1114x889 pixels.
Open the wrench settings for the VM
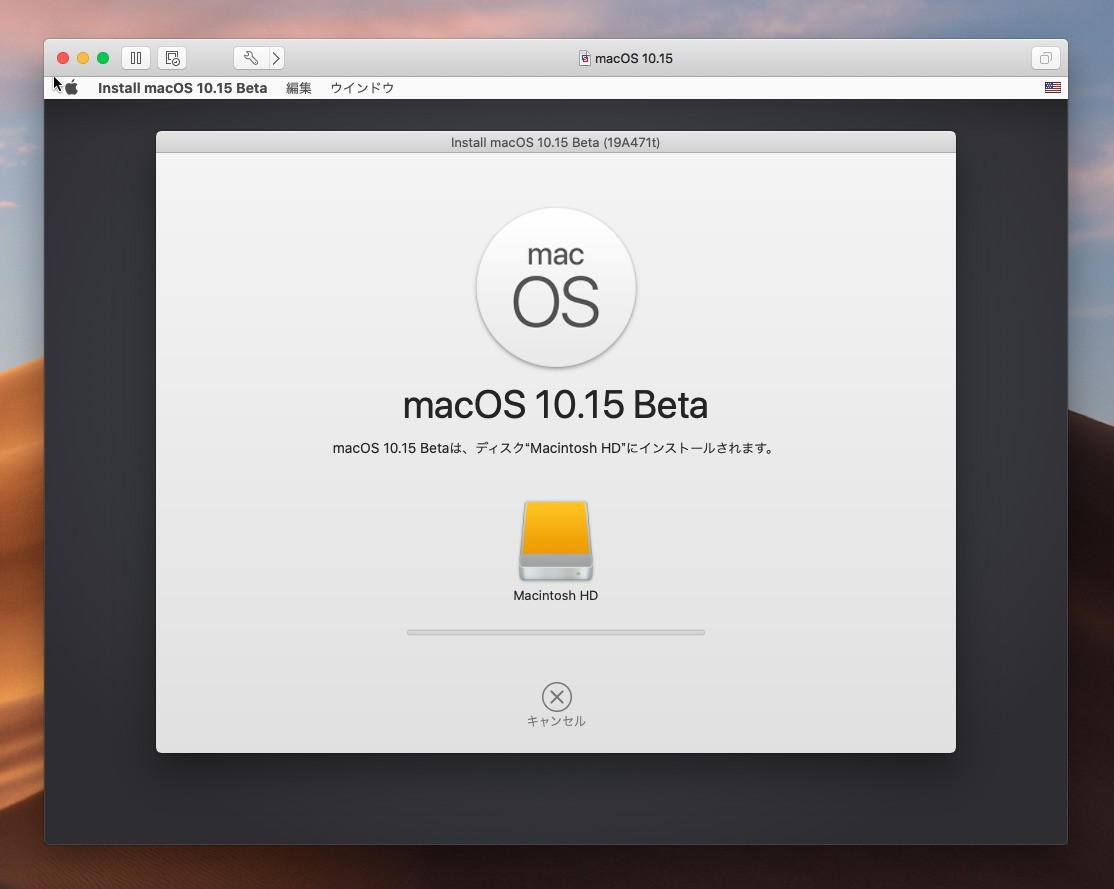coord(250,58)
